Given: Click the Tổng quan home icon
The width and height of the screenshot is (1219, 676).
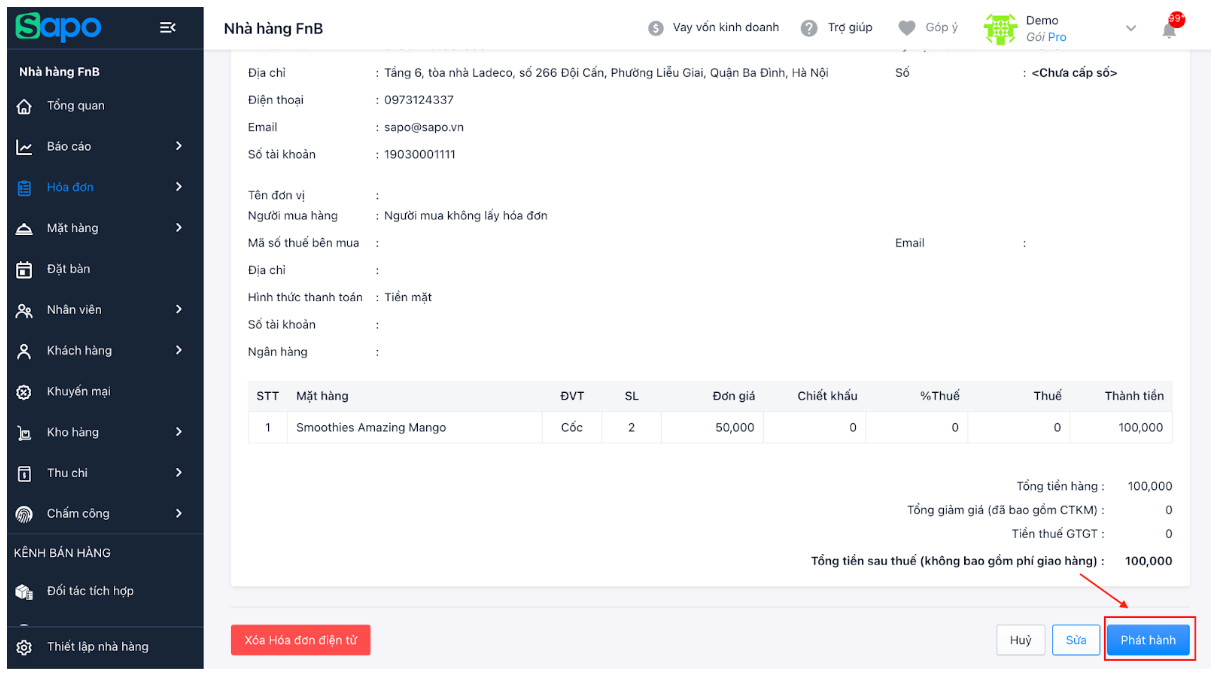Looking at the screenshot, I should tap(25, 106).
